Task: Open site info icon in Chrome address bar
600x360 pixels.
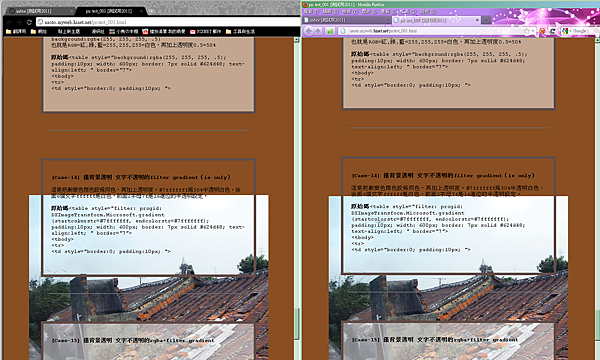Action: [40, 22]
